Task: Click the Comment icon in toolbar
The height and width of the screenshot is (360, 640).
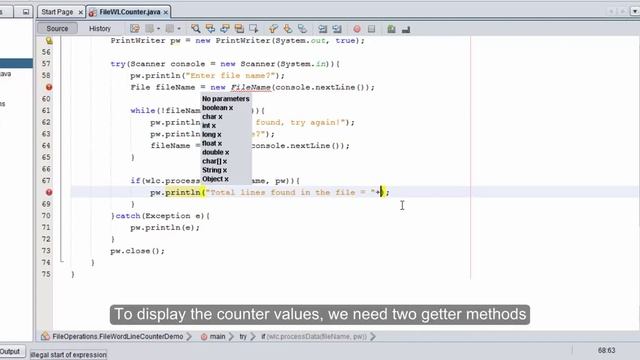Action: [x=391, y=29]
